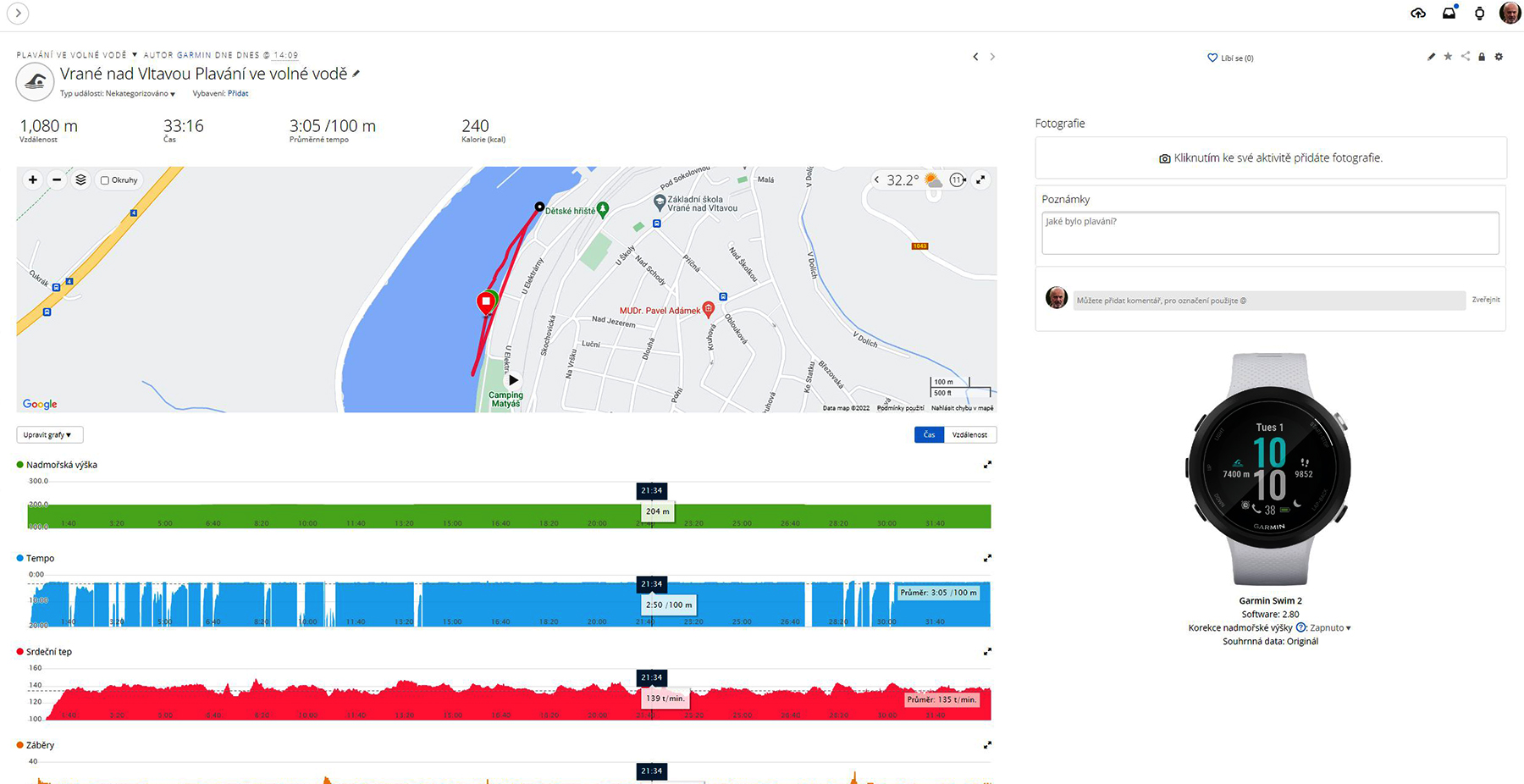Open the map layers selector
The width and height of the screenshot is (1524, 784).
click(80, 179)
